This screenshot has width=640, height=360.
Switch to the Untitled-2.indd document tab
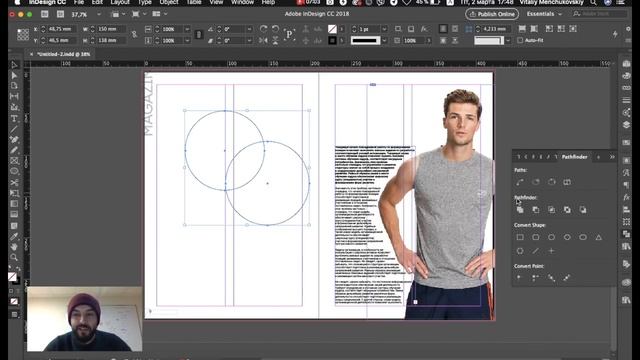click(64, 54)
